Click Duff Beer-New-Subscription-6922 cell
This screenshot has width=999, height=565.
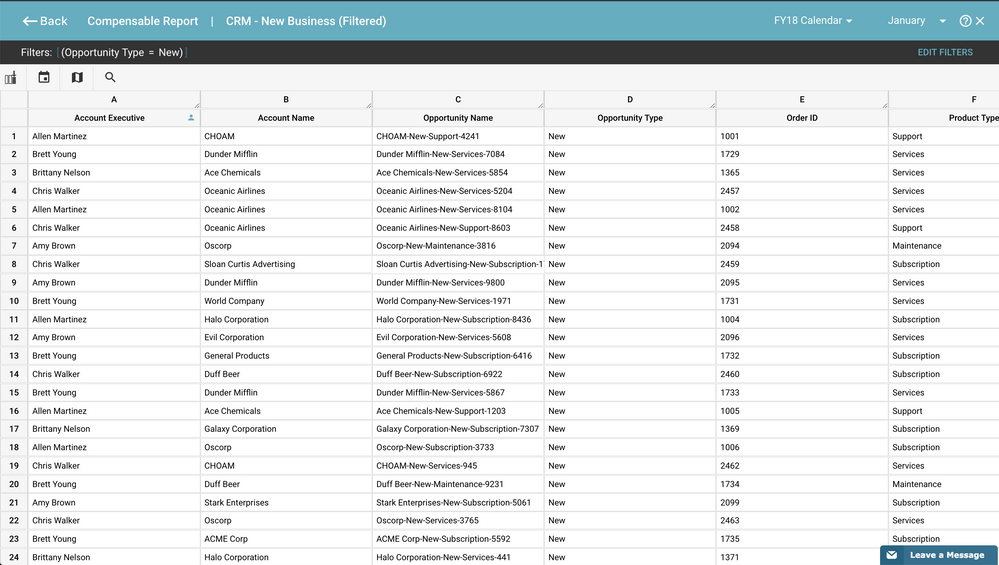click(458, 375)
